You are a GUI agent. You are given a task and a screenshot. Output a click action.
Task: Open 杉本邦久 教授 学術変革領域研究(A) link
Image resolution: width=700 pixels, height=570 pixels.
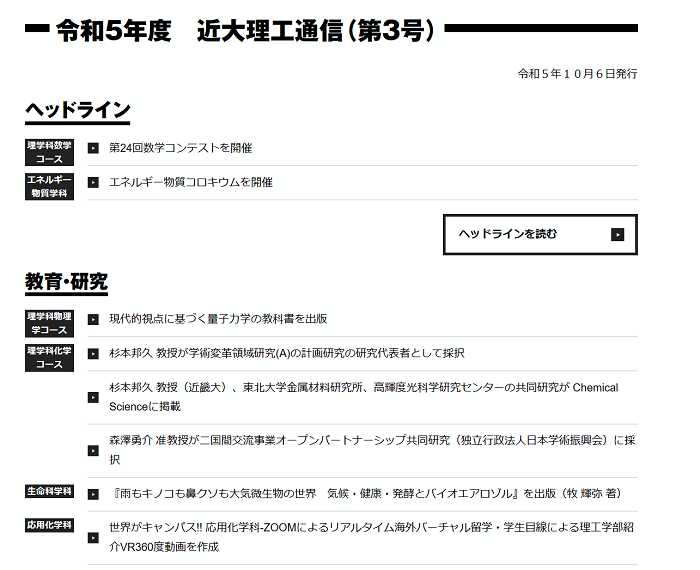(287, 354)
